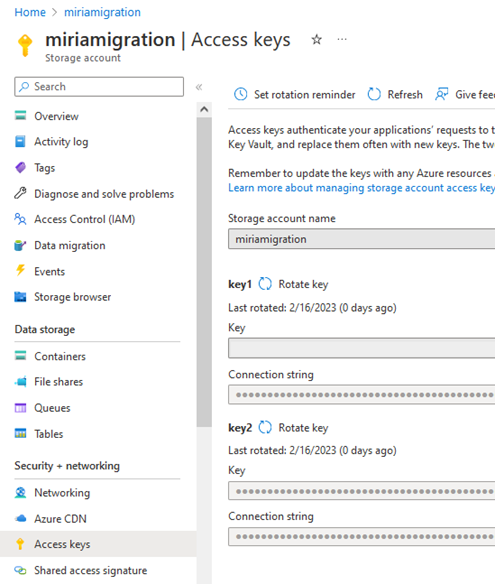Open Containers under Data storage

click(x=60, y=356)
